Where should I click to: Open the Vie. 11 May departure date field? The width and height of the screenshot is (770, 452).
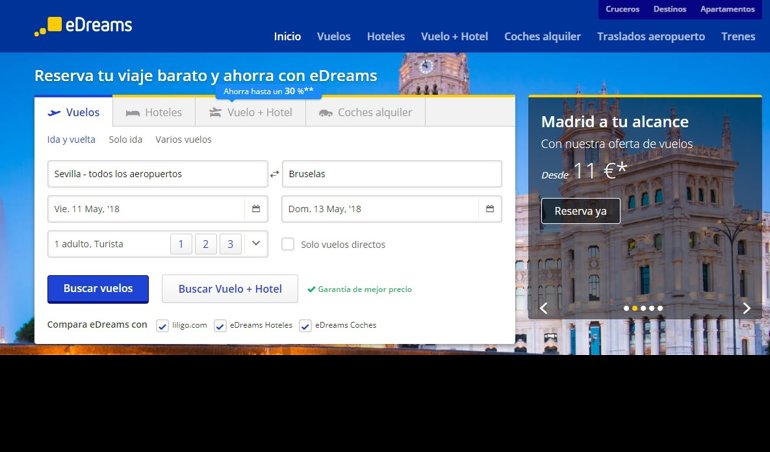click(145, 209)
